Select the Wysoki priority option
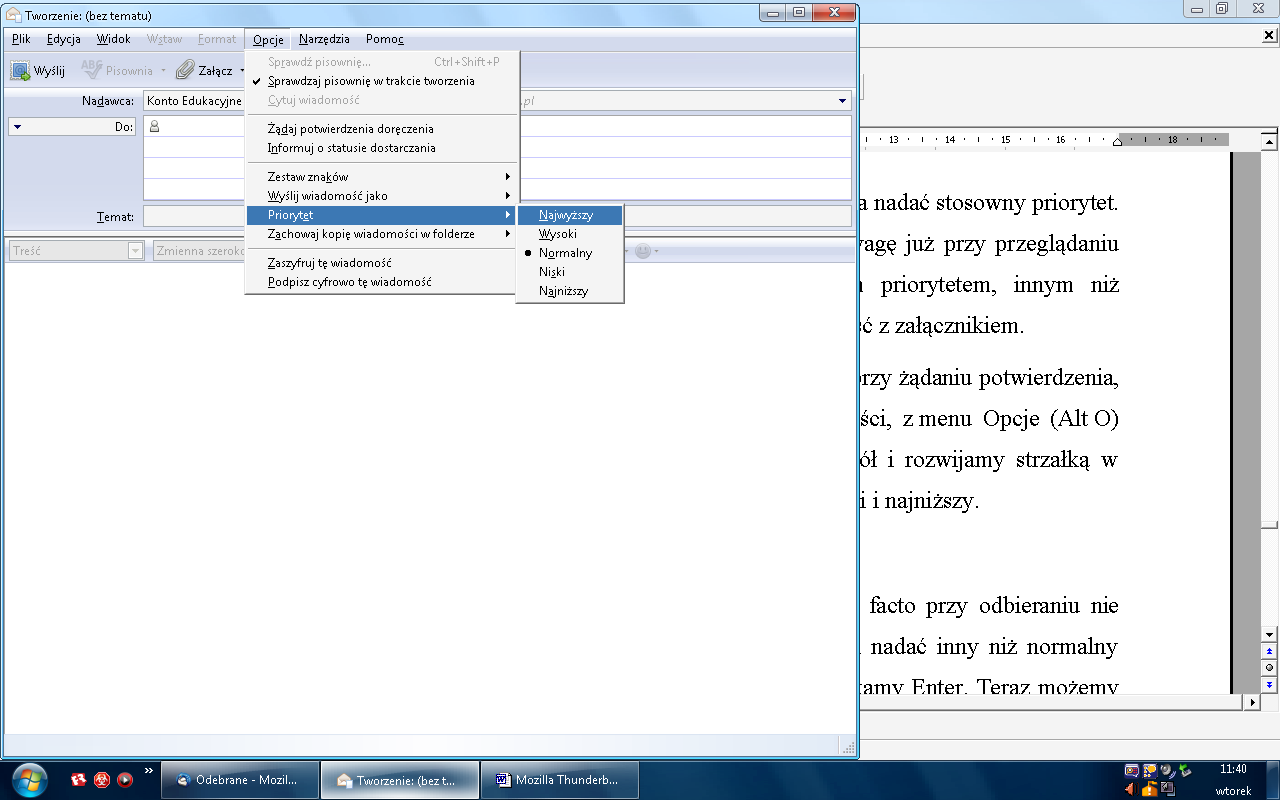The image size is (1280, 800). tap(570, 234)
